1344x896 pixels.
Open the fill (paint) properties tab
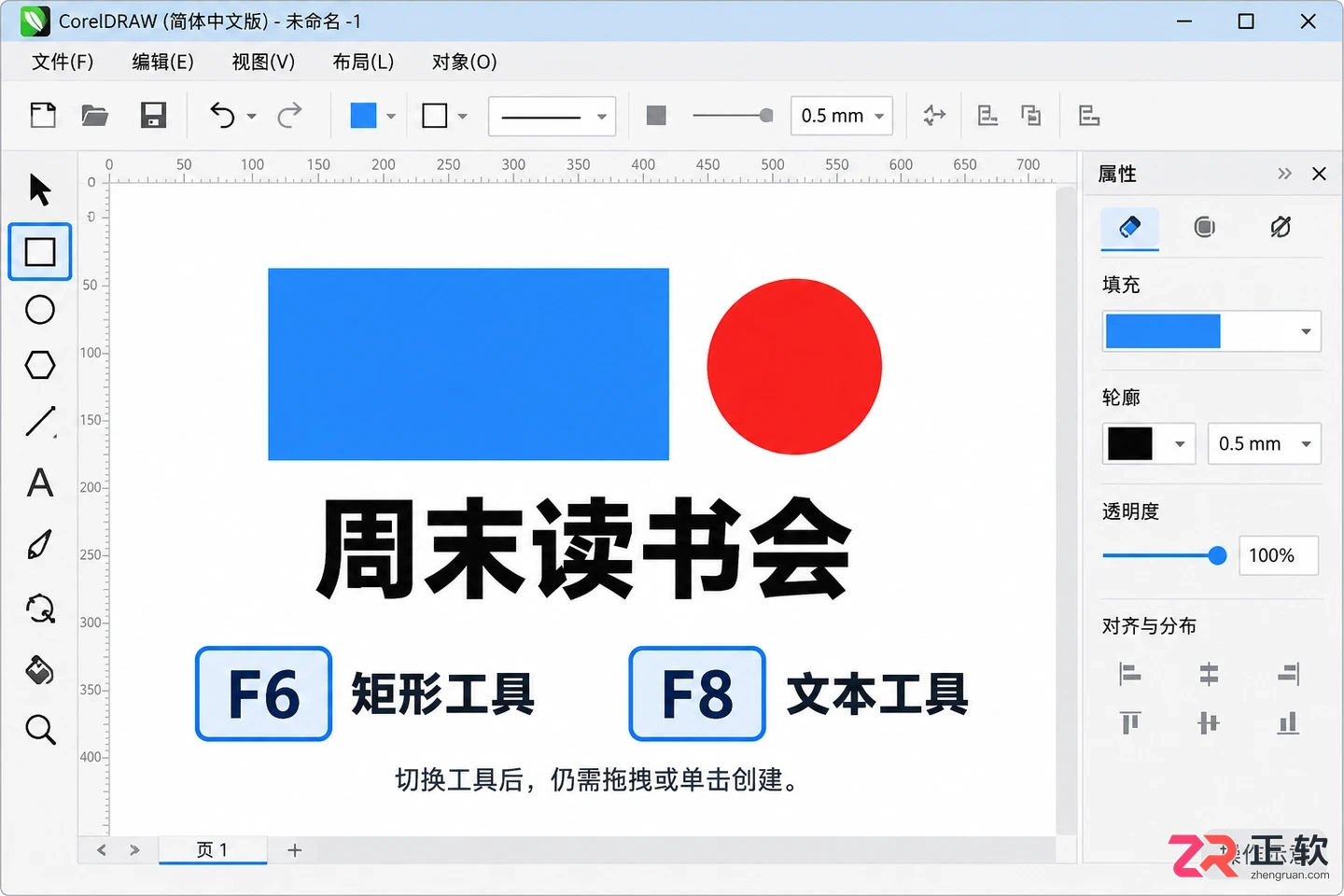tap(1130, 227)
